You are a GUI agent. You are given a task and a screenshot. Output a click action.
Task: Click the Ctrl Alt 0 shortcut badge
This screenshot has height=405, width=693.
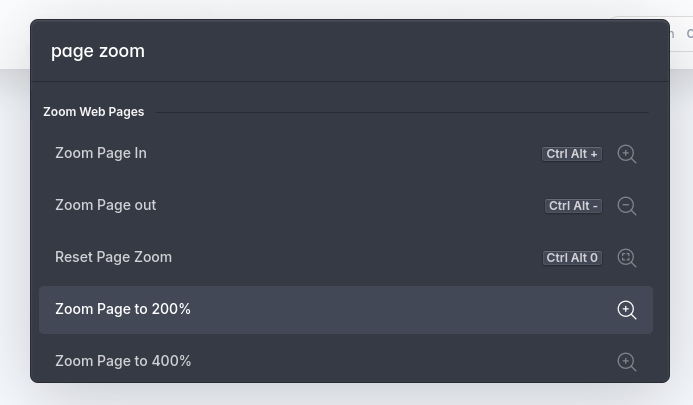pos(572,258)
